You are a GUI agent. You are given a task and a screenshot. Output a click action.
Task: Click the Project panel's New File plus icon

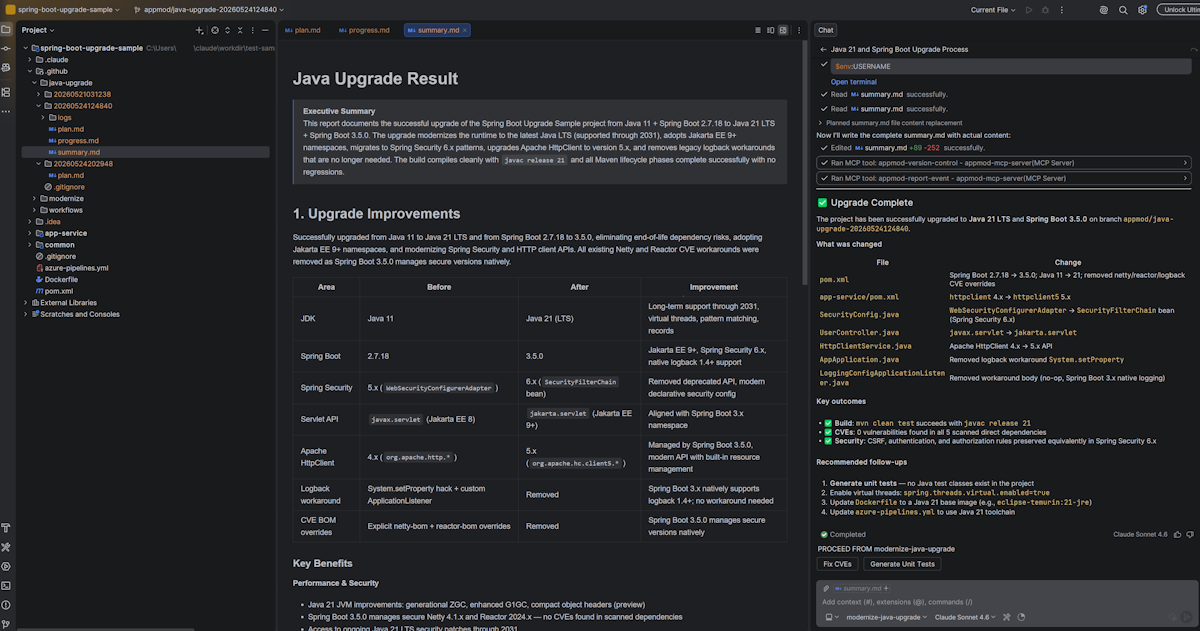click(200, 30)
